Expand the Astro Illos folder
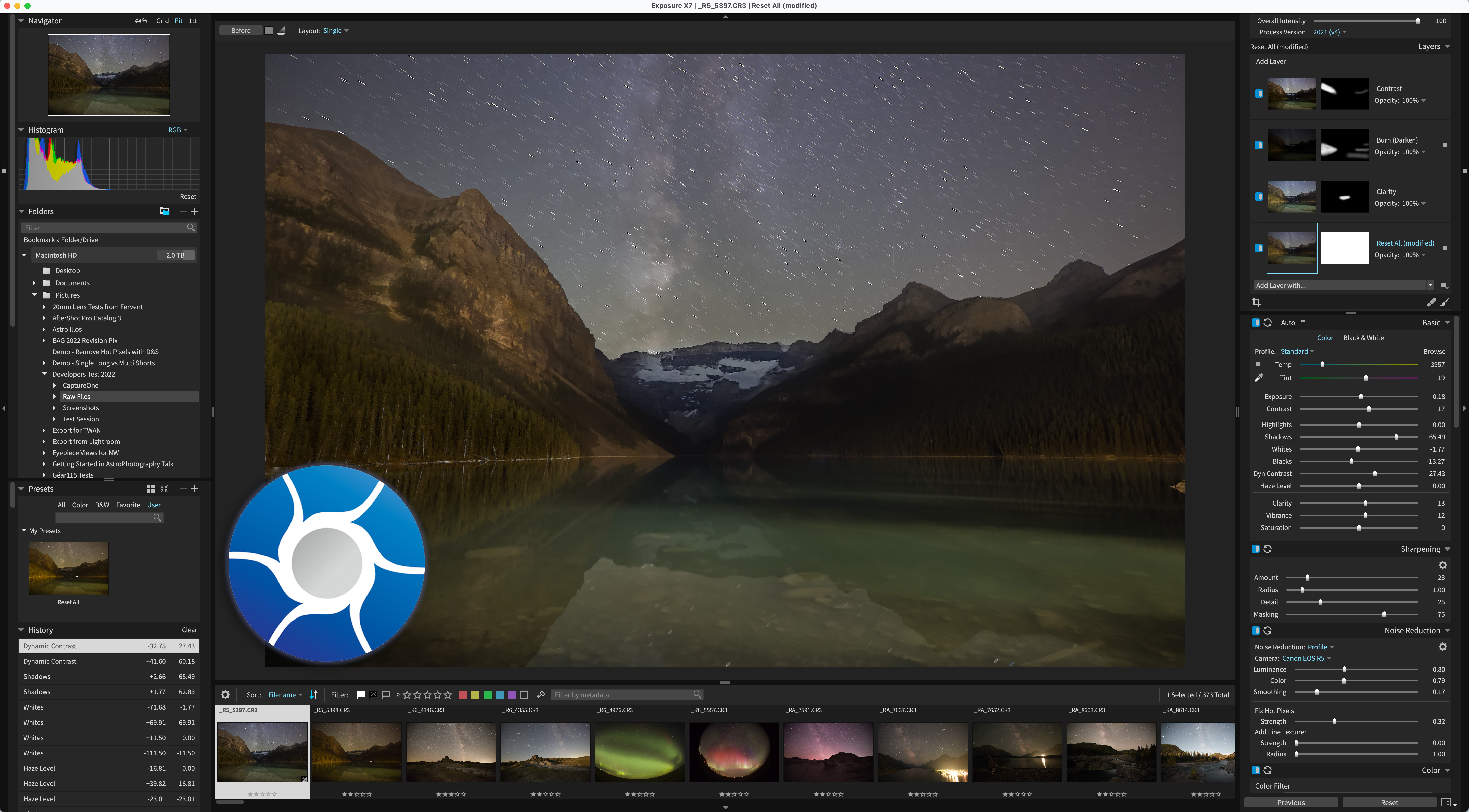 [44, 329]
